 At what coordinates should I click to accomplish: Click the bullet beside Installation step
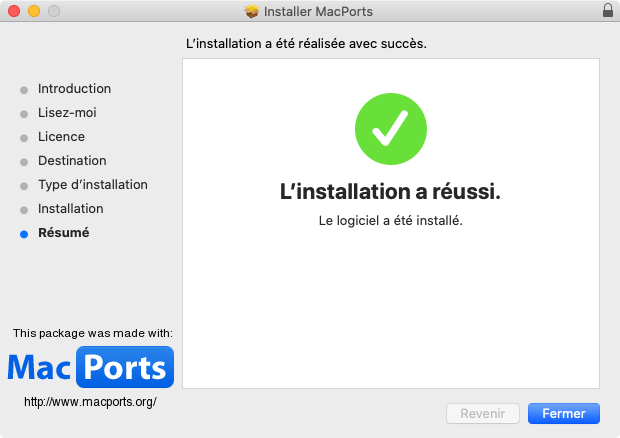[24, 210]
